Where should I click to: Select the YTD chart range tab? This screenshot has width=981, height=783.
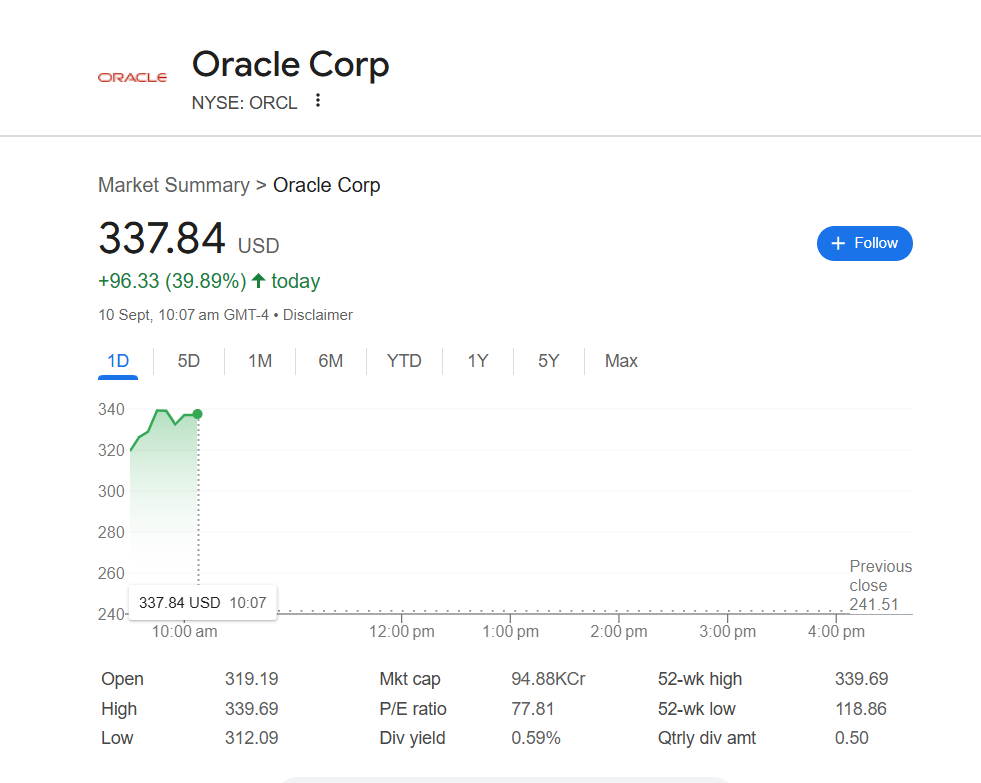click(x=404, y=361)
